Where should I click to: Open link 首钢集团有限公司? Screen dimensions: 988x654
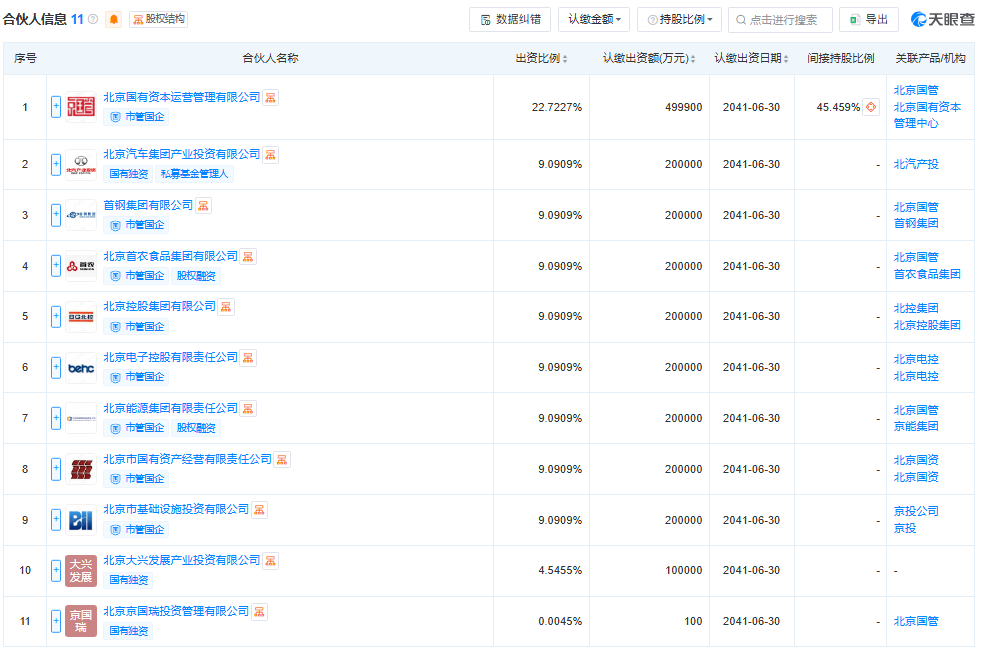(x=148, y=205)
